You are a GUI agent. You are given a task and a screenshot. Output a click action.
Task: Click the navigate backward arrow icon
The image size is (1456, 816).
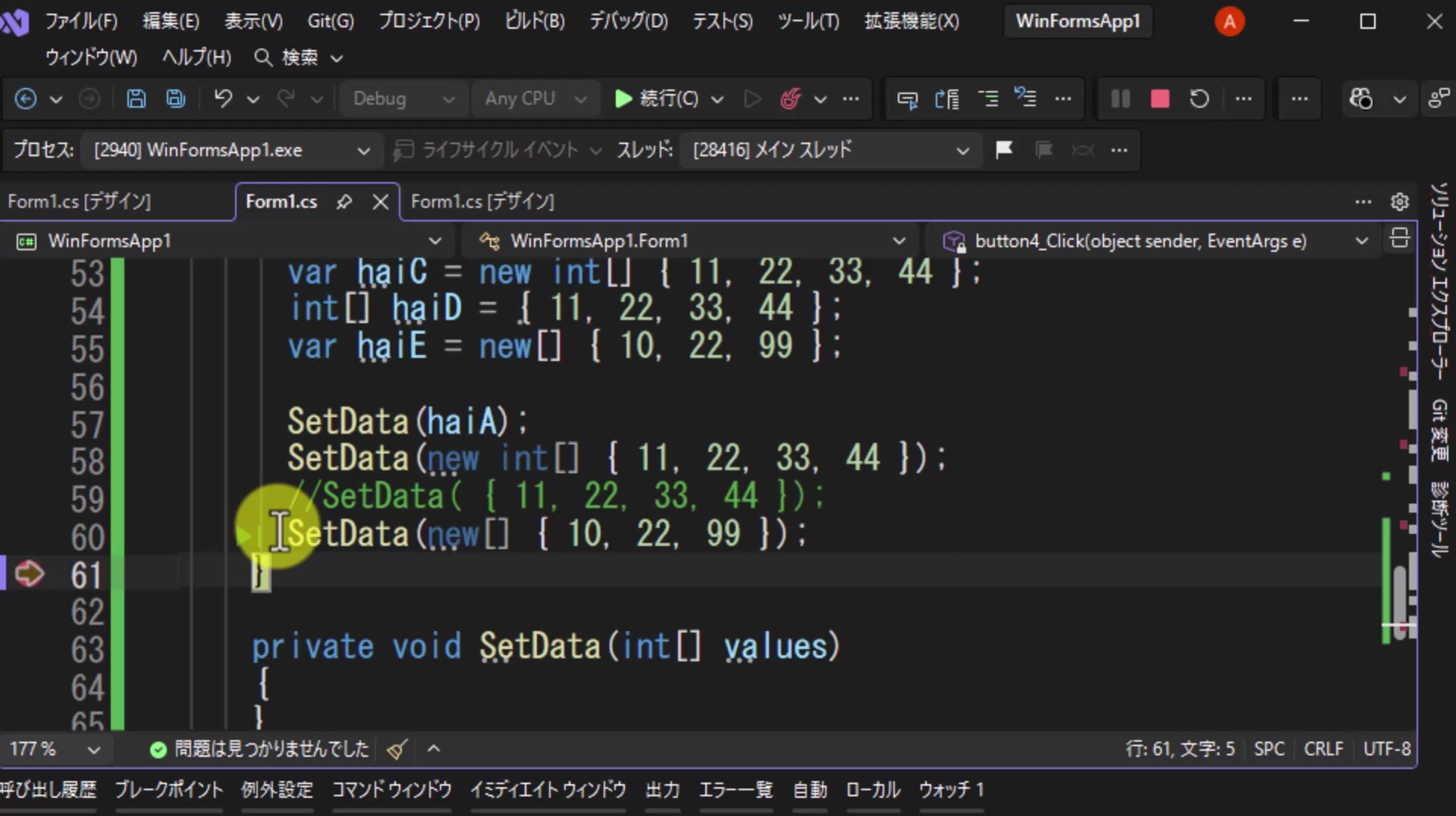[x=26, y=99]
